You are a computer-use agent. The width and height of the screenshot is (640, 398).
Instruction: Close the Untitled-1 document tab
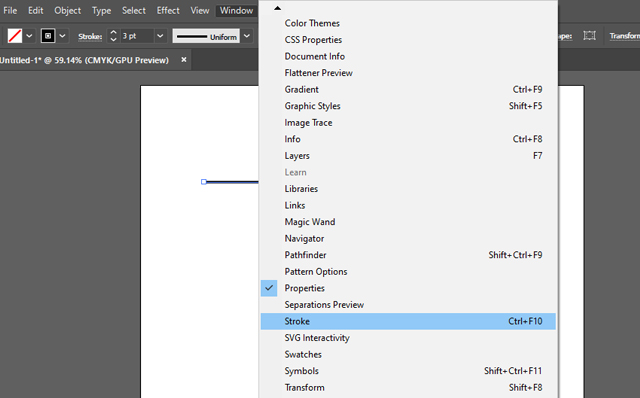184,60
